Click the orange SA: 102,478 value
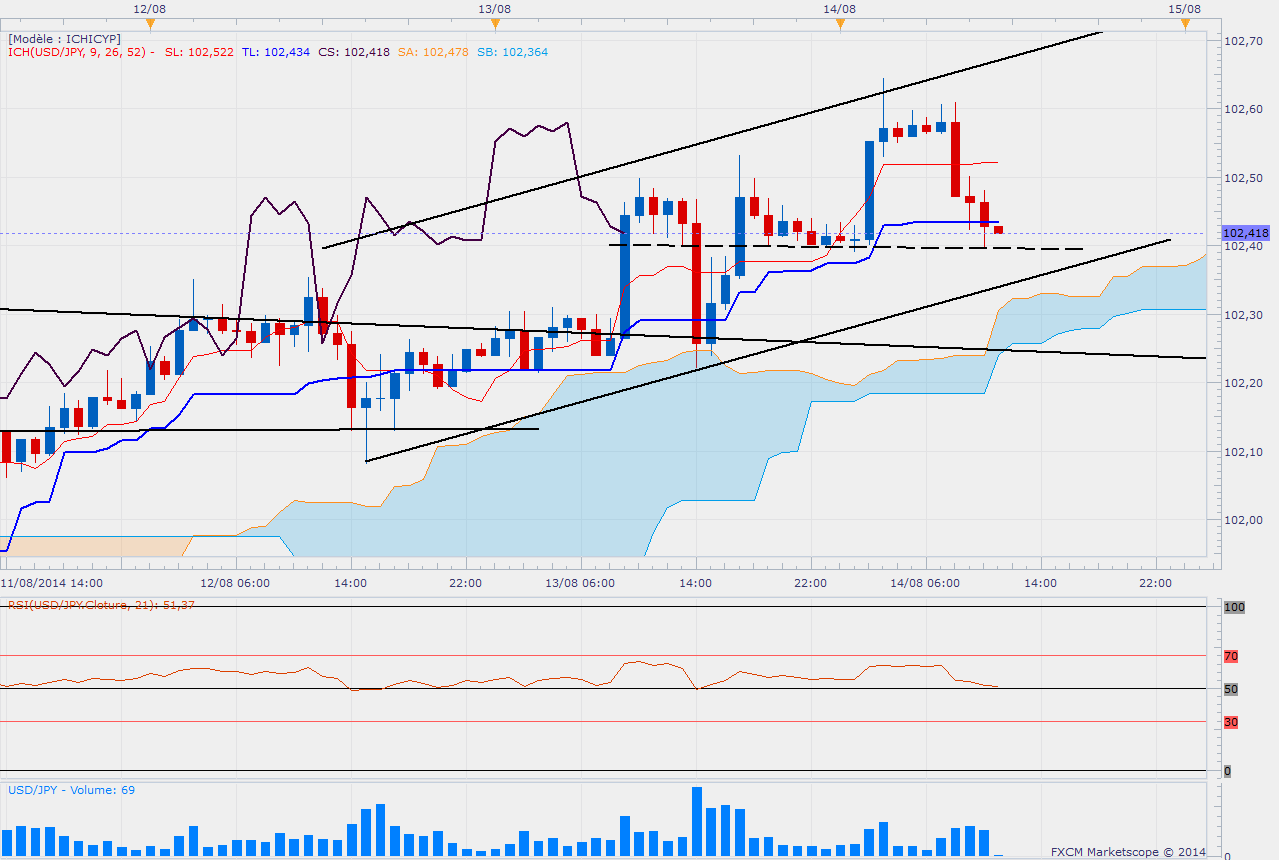Image resolution: width=1279 pixels, height=860 pixels. pos(435,52)
